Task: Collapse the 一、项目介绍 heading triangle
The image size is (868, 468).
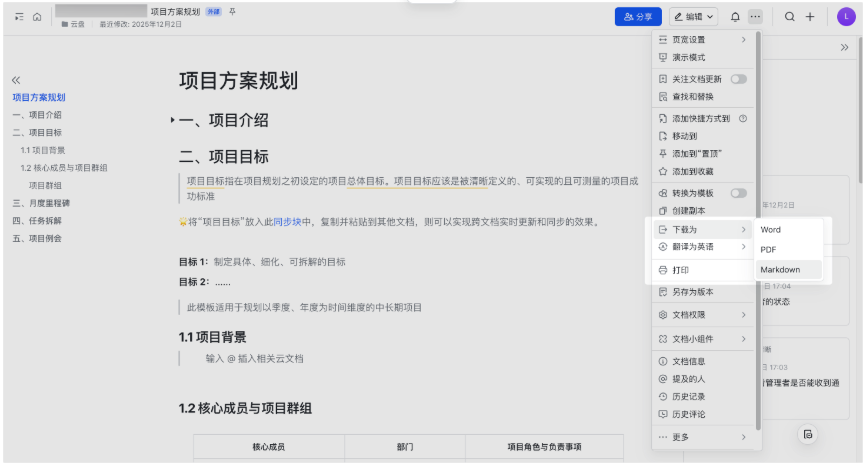Action: (x=173, y=120)
